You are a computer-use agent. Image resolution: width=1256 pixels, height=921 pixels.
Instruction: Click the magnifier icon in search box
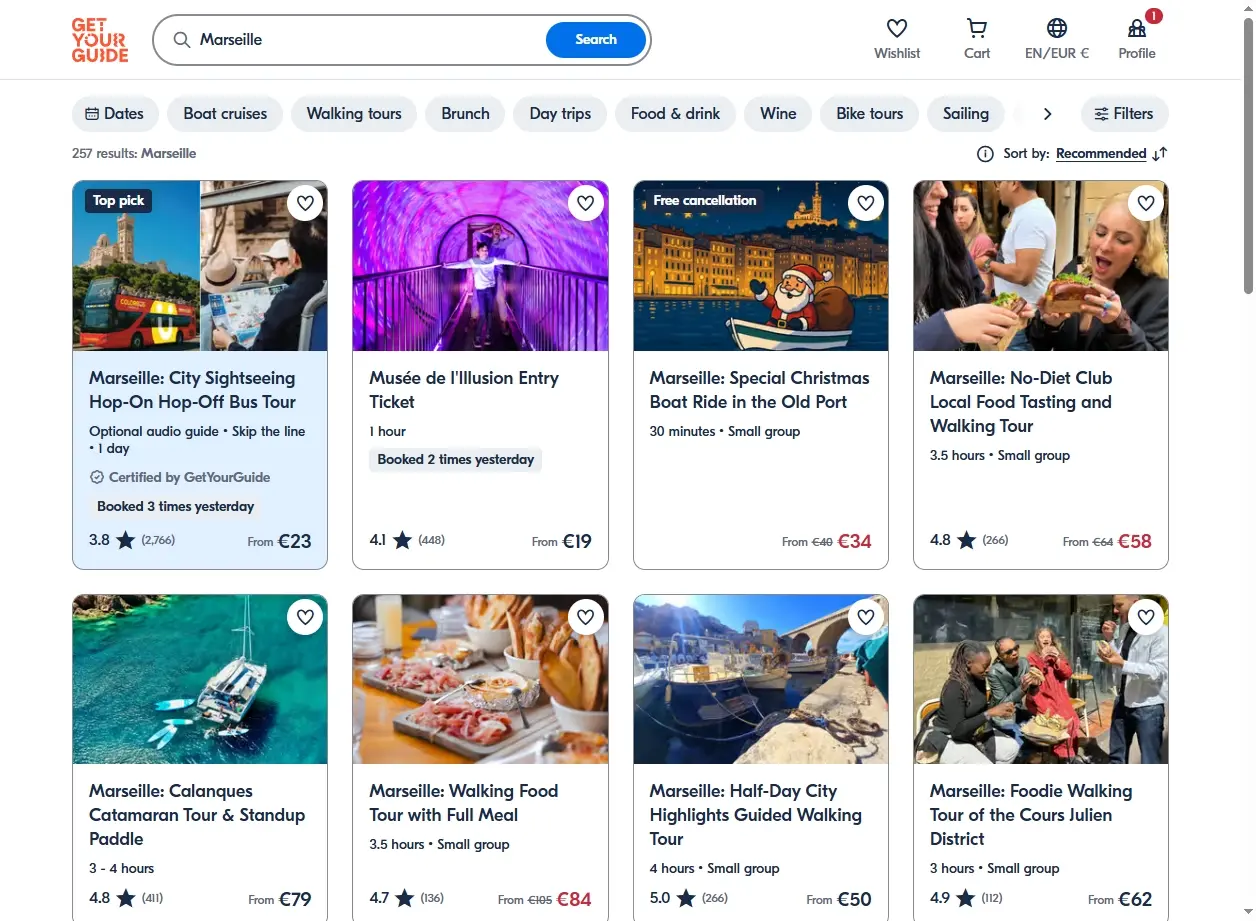181,40
